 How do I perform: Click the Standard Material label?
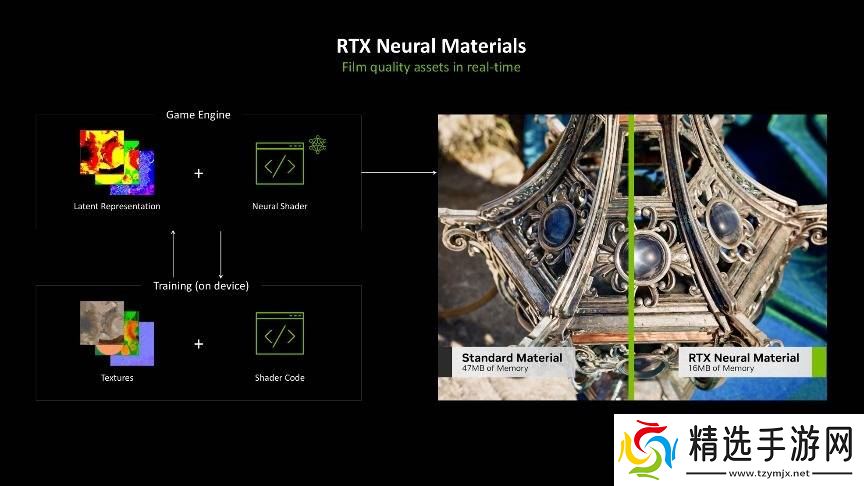coord(511,358)
